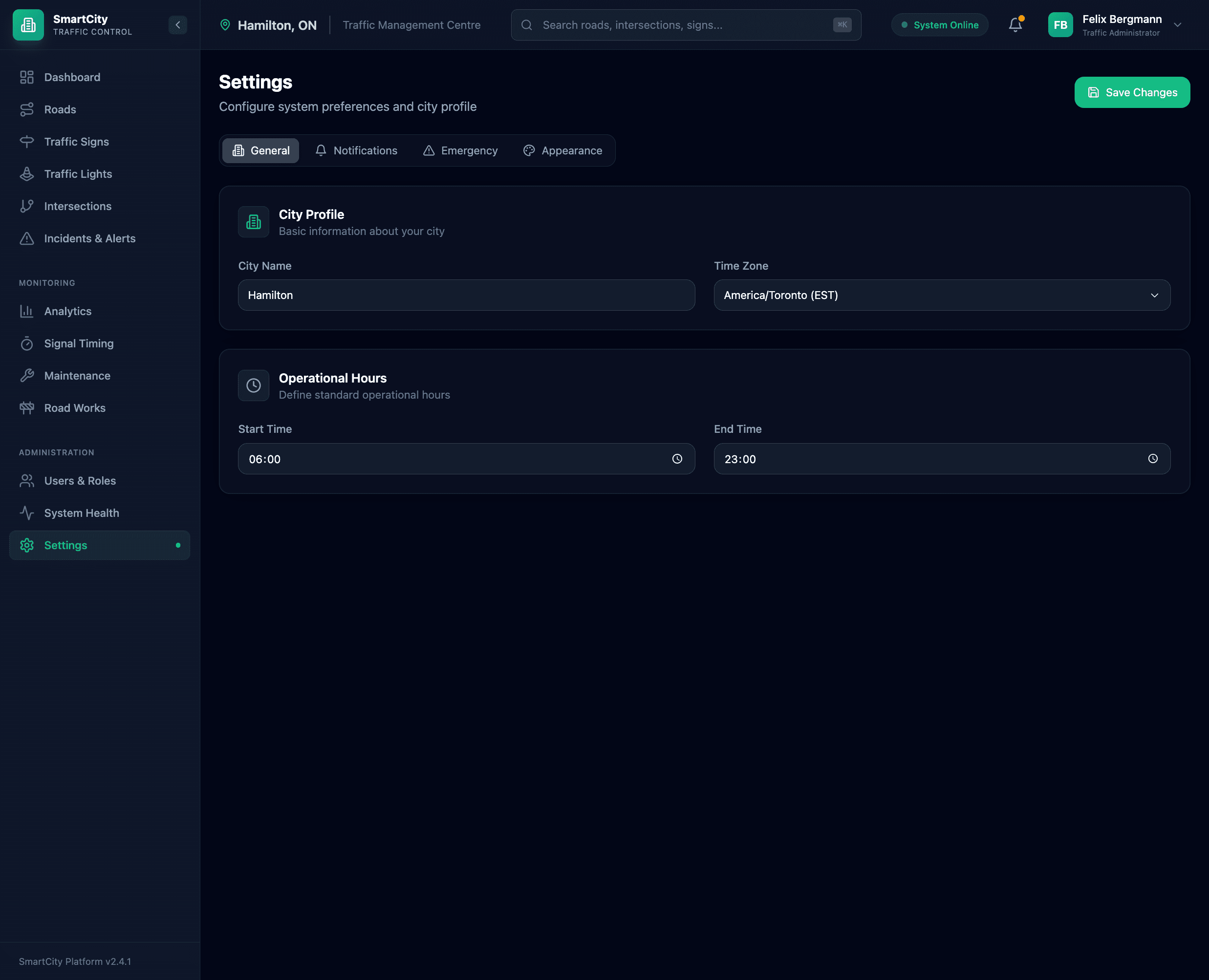
Task: Navigate to Incidents & Alerts
Action: point(89,238)
